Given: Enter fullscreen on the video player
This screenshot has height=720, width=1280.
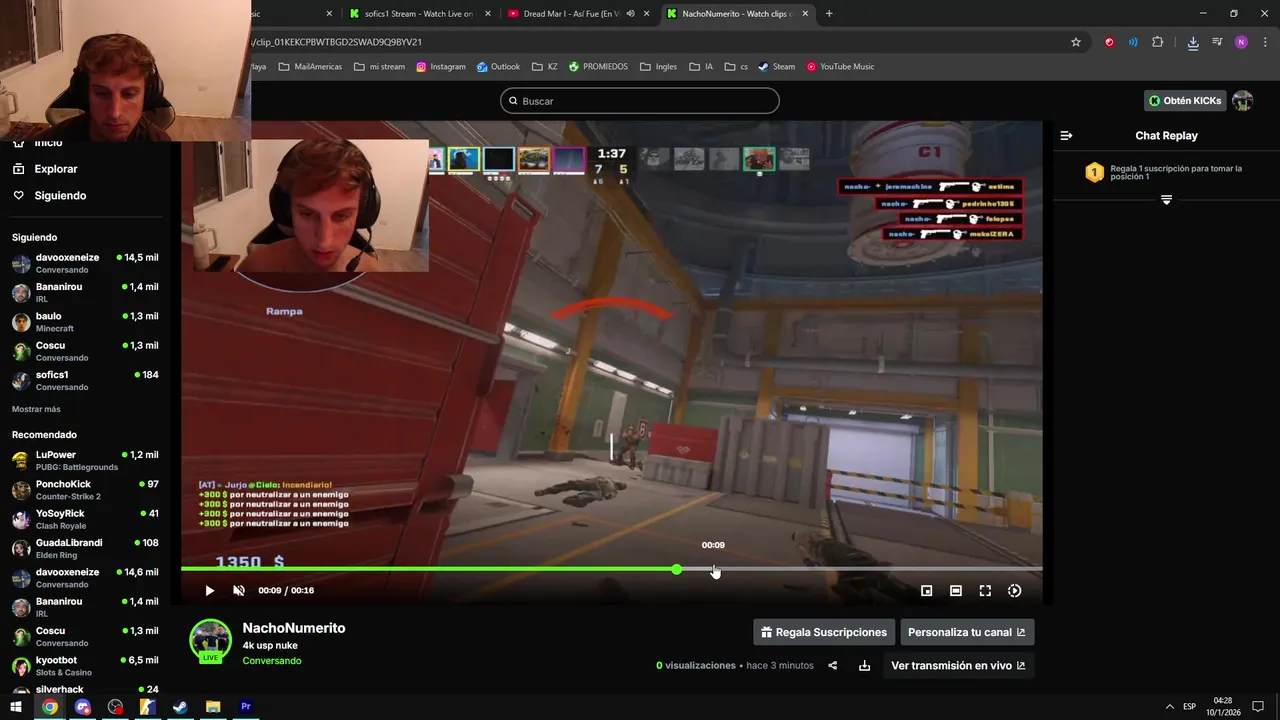Looking at the screenshot, I should (x=985, y=591).
